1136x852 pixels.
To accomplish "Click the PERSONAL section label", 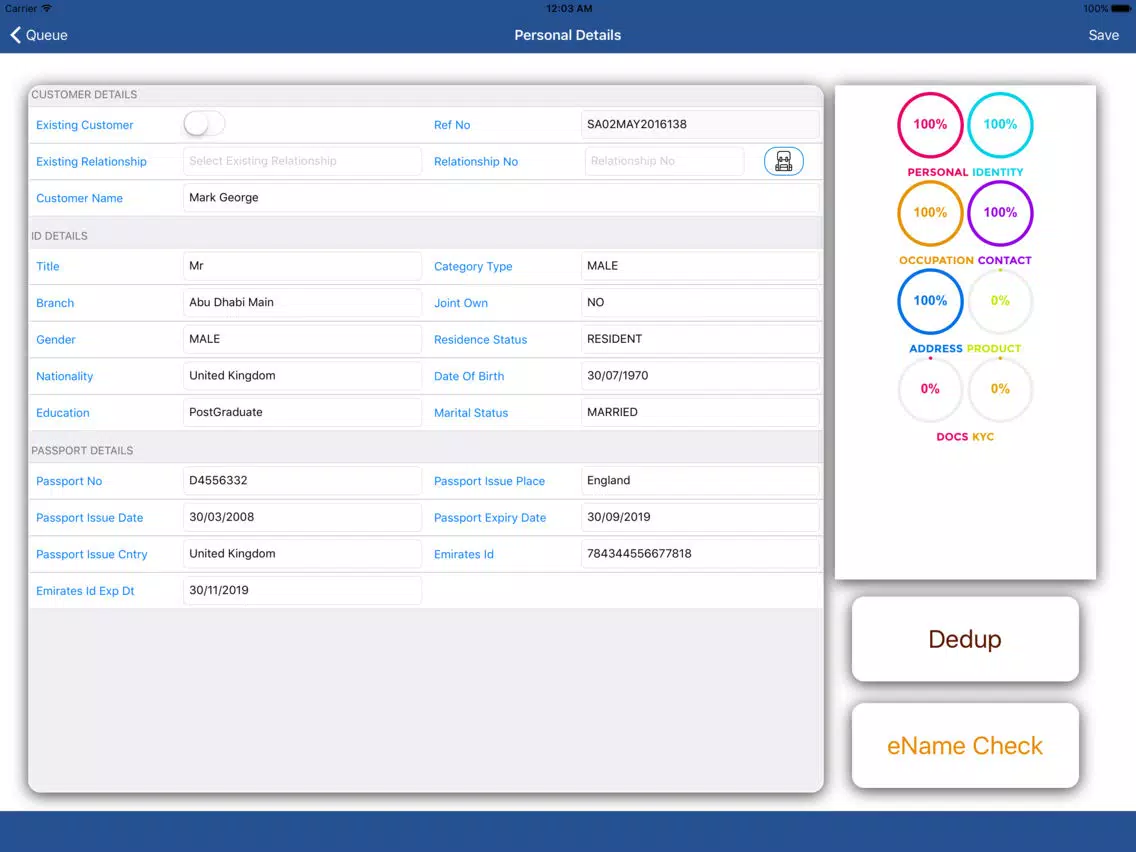I will (937, 172).
